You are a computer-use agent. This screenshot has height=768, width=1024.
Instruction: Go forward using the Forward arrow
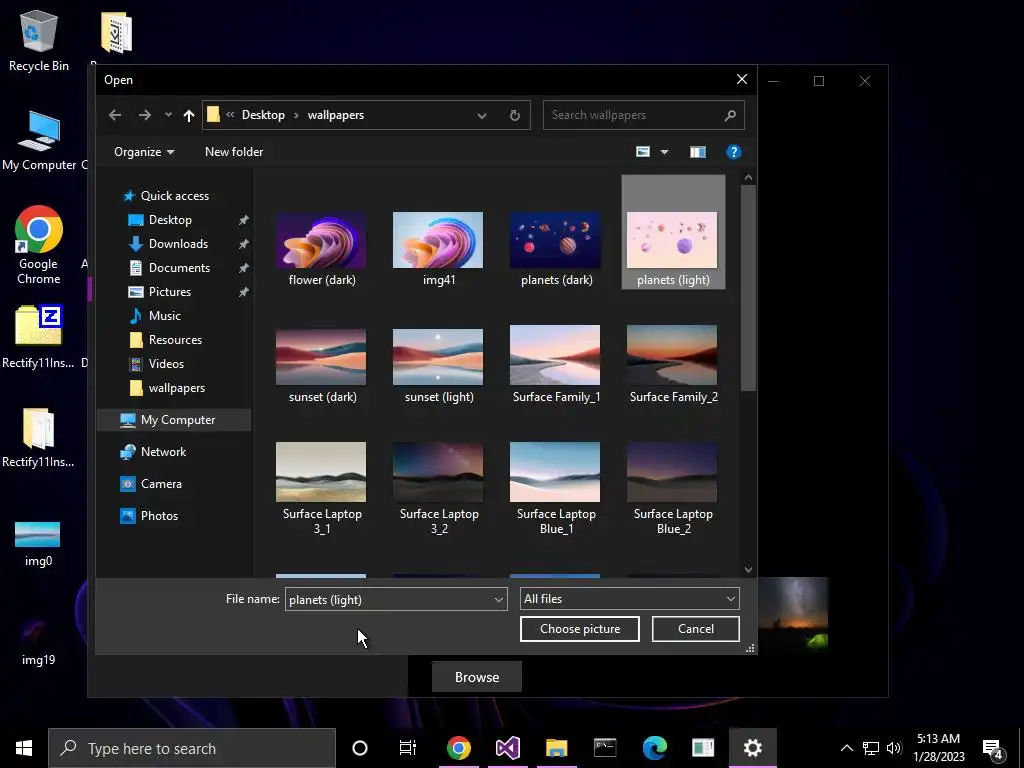coord(144,115)
